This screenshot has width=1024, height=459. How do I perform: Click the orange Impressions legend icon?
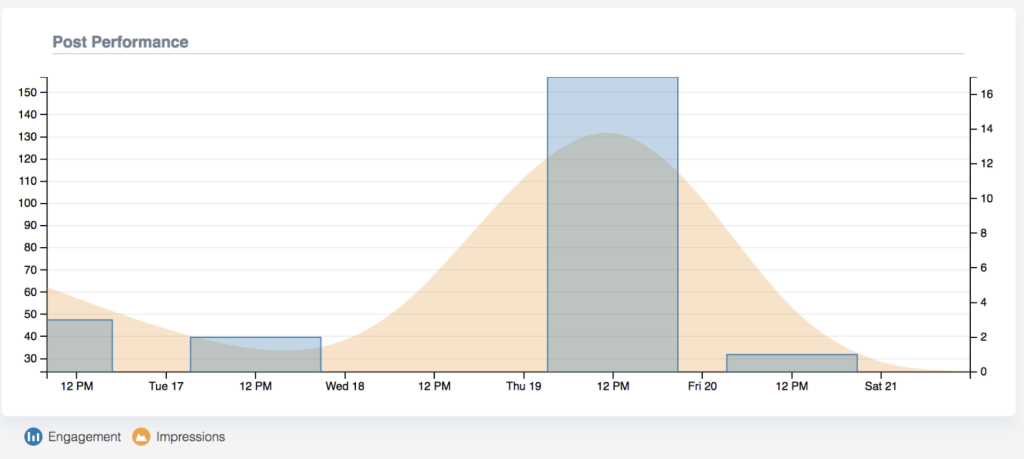[141, 437]
